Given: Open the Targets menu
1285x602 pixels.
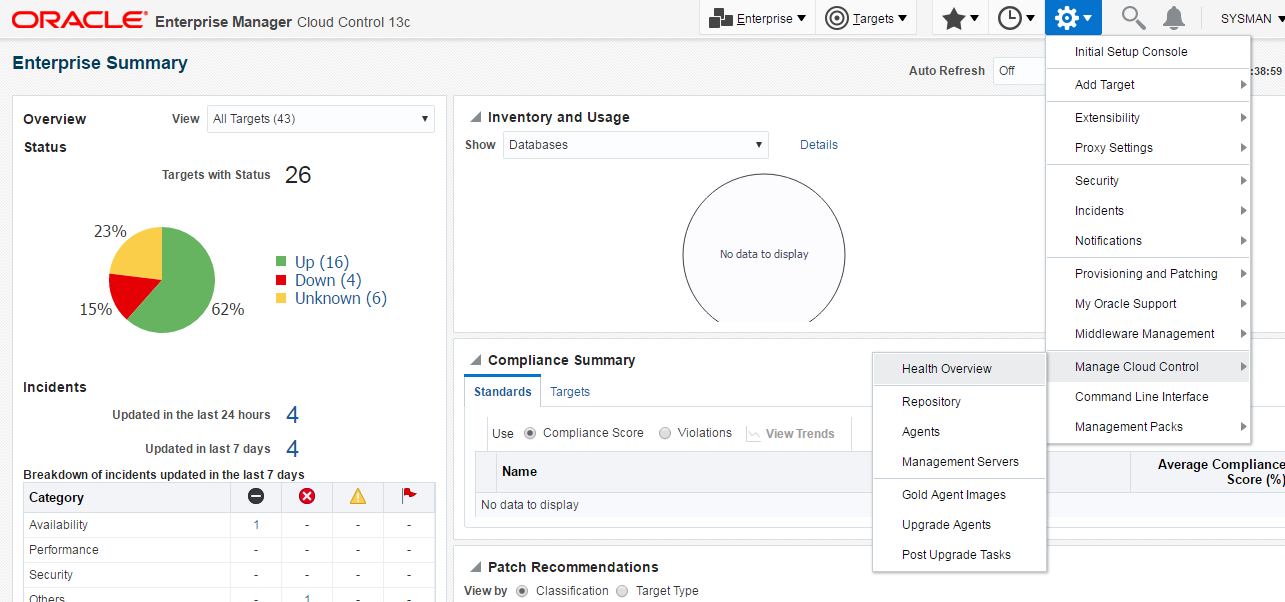Looking at the screenshot, I should pyautogui.click(x=866, y=18).
